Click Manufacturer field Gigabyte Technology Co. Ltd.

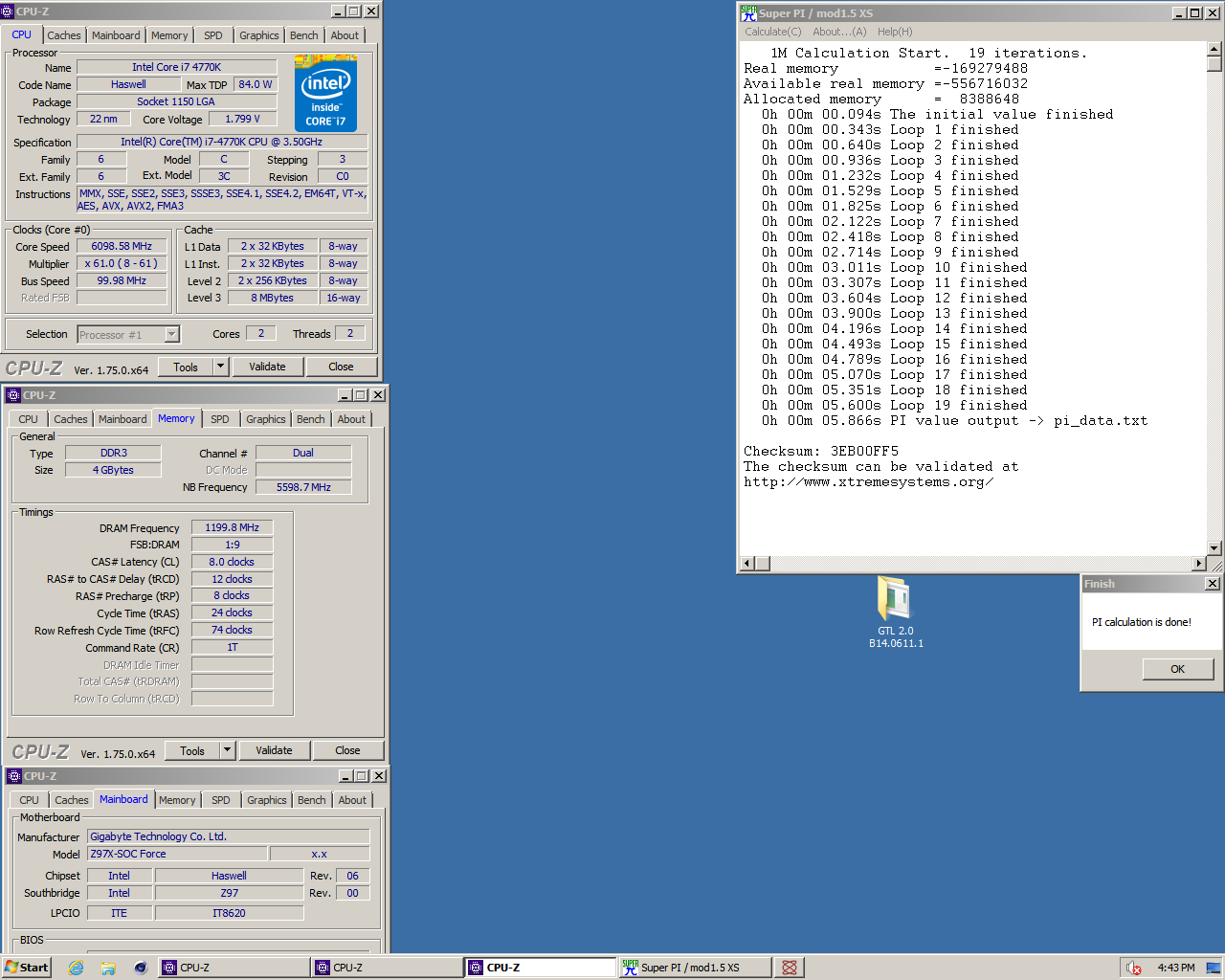(229, 836)
